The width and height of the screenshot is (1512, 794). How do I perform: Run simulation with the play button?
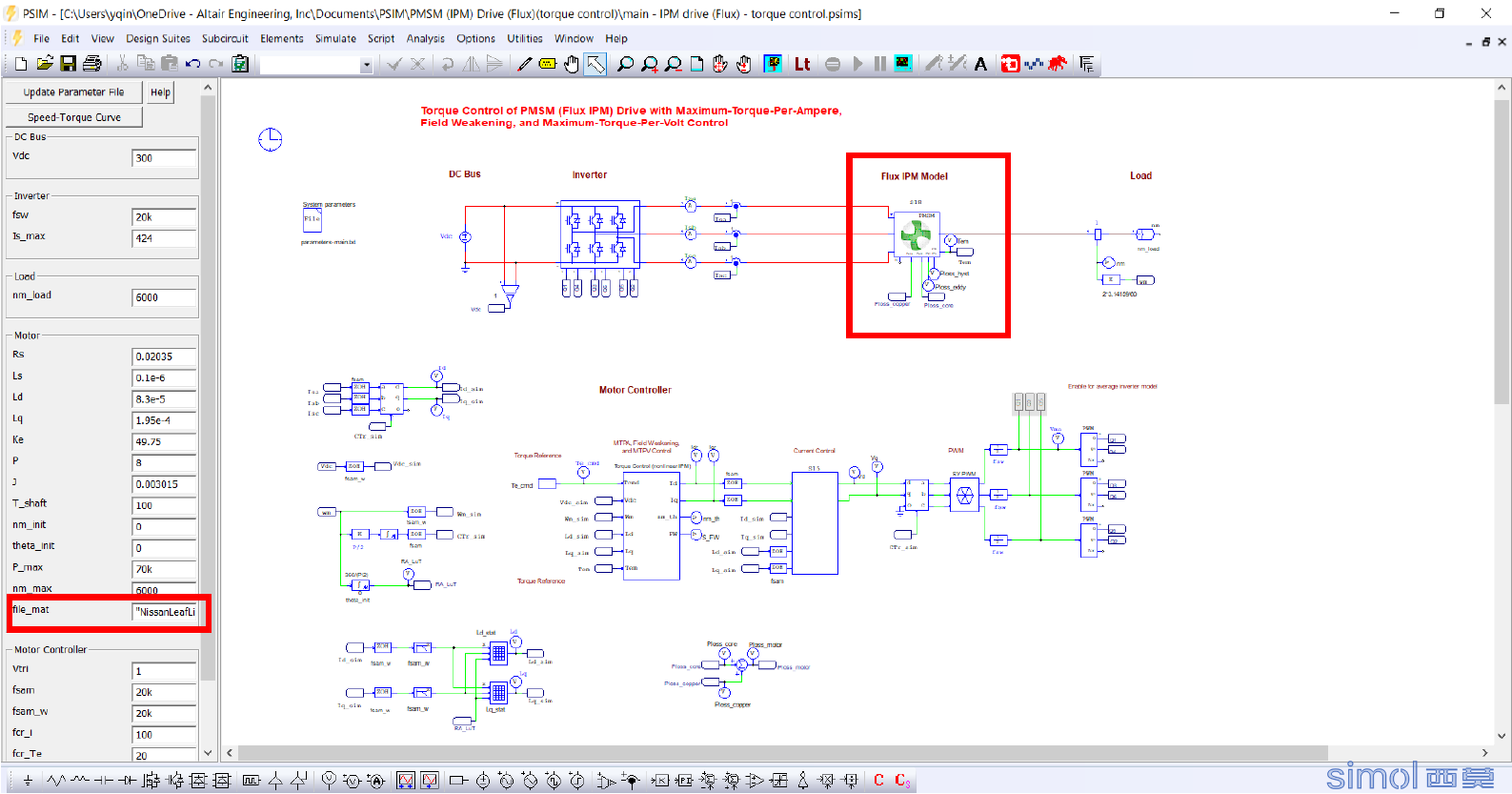(857, 64)
